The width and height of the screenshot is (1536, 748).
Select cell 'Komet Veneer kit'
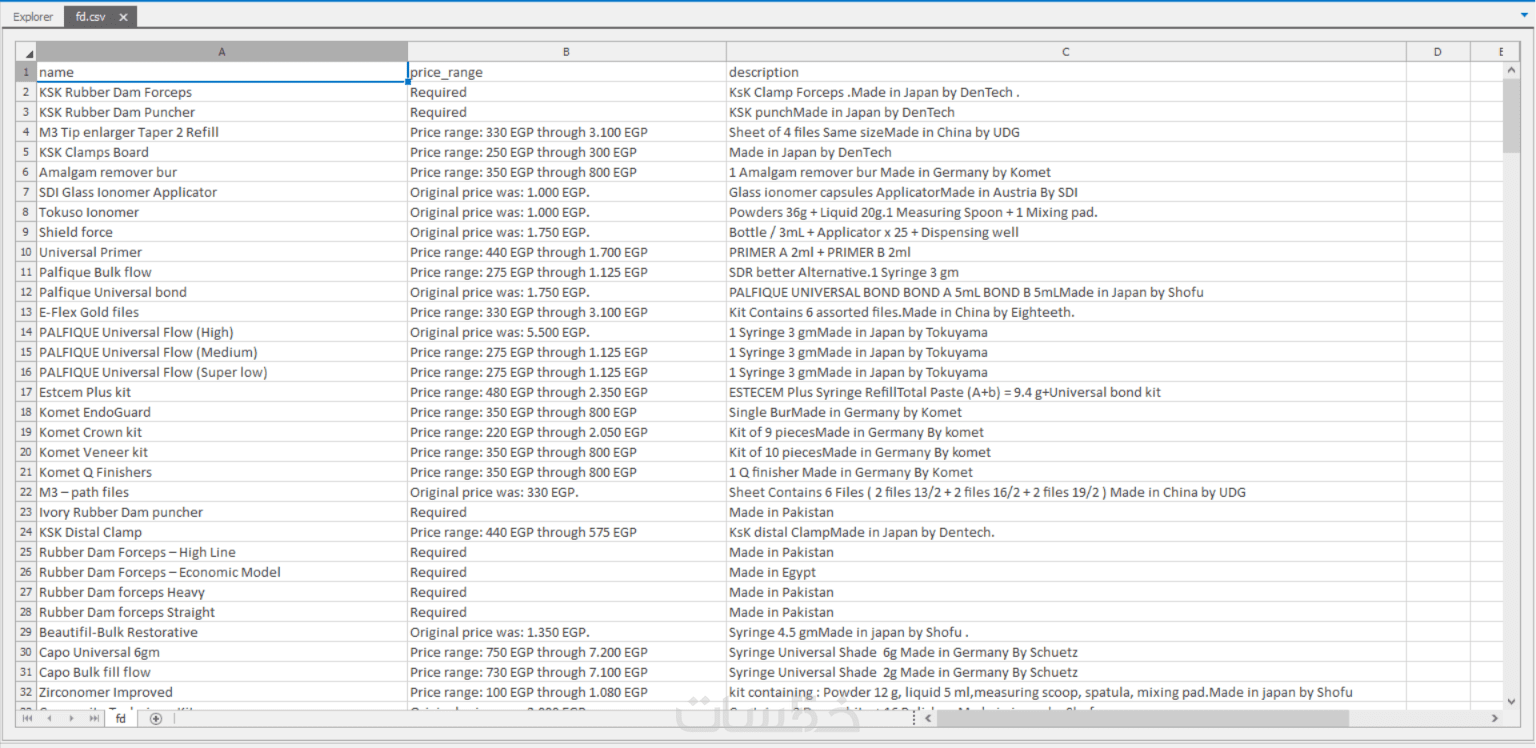pyautogui.click(x=222, y=452)
